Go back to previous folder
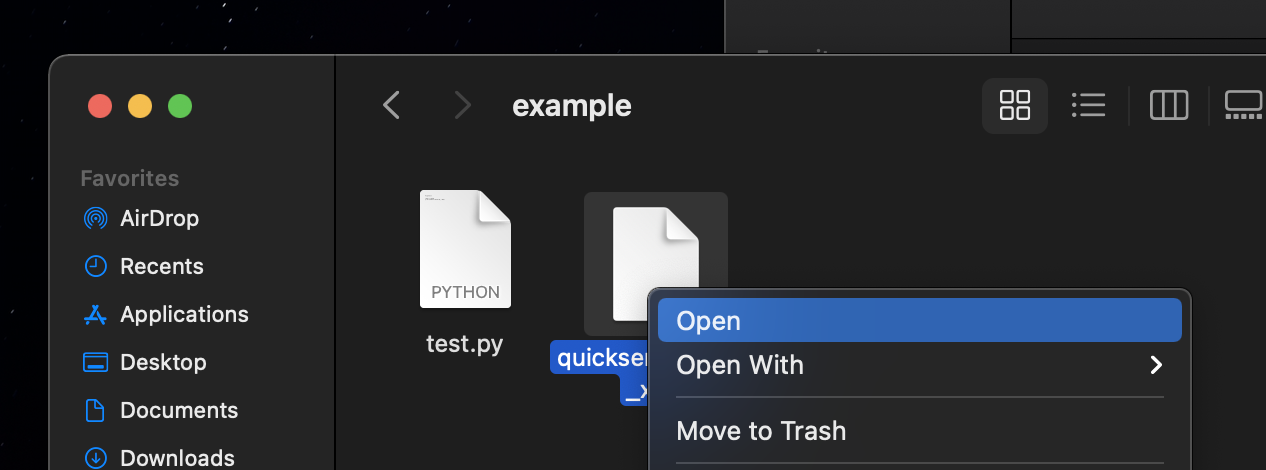This screenshot has height=470, width=1266. point(392,105)
